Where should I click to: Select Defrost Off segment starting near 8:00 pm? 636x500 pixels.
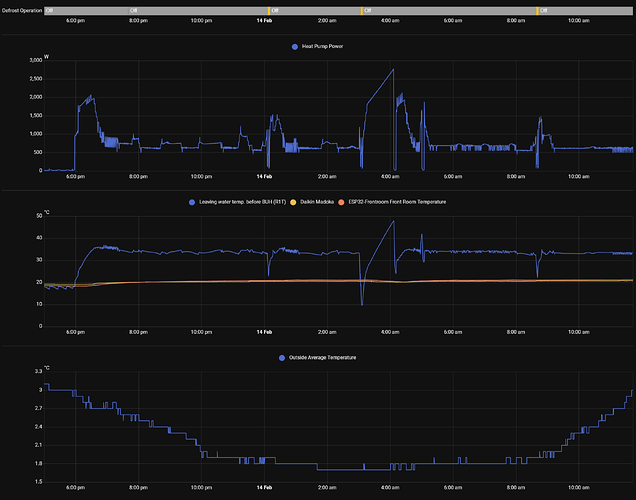click(x=198, y=11)
